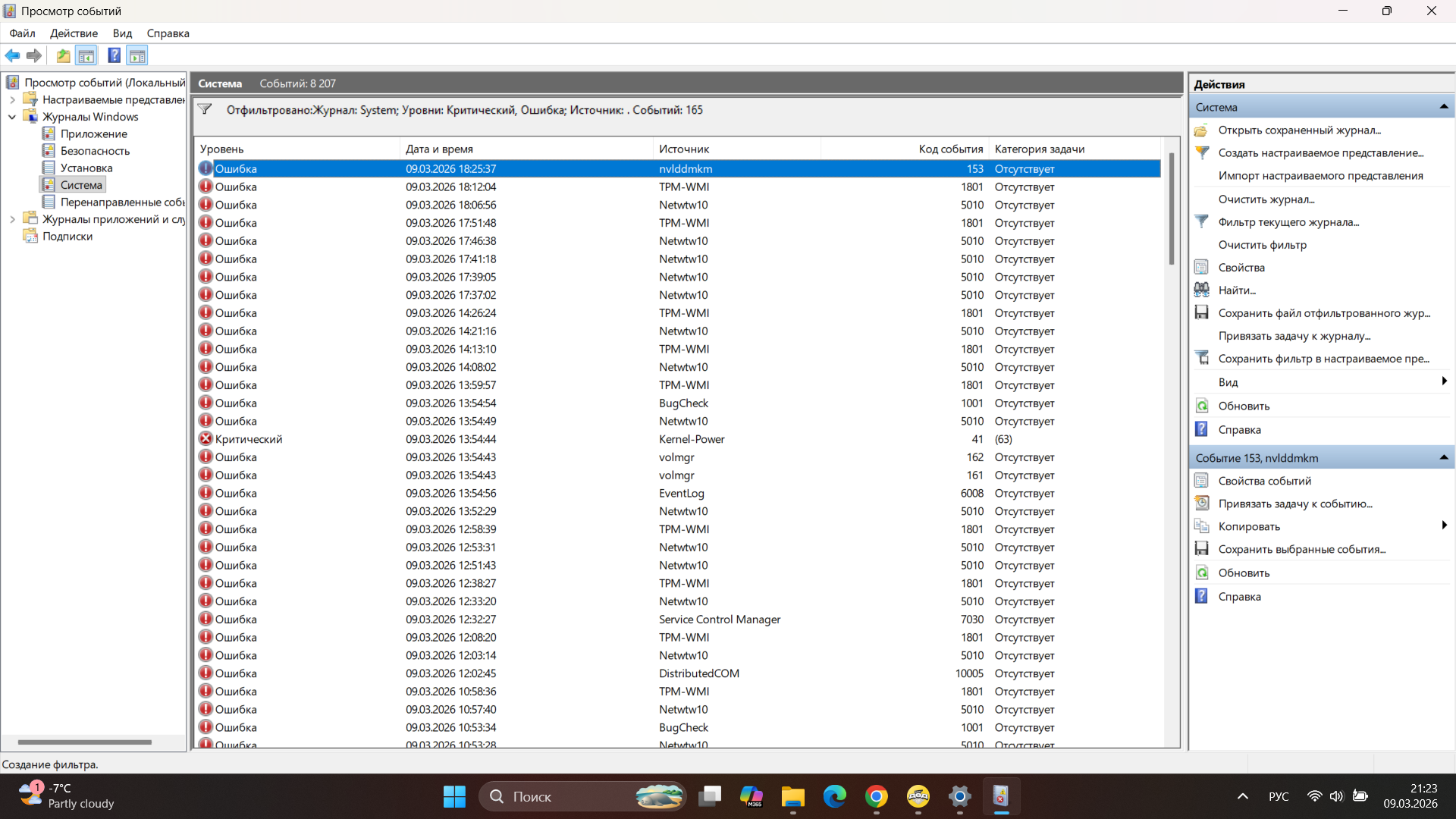Click the Свойства icon in Actions
The height and width of the screenshot is (819, 1456).
click(x=1201, y=267)
